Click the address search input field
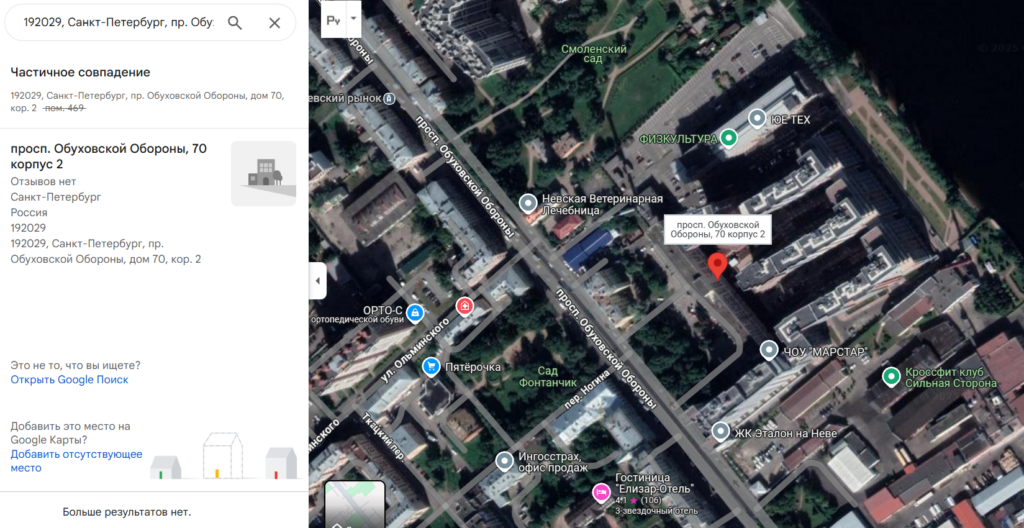This screenshot has width=1024, height=528. point(118,23)
